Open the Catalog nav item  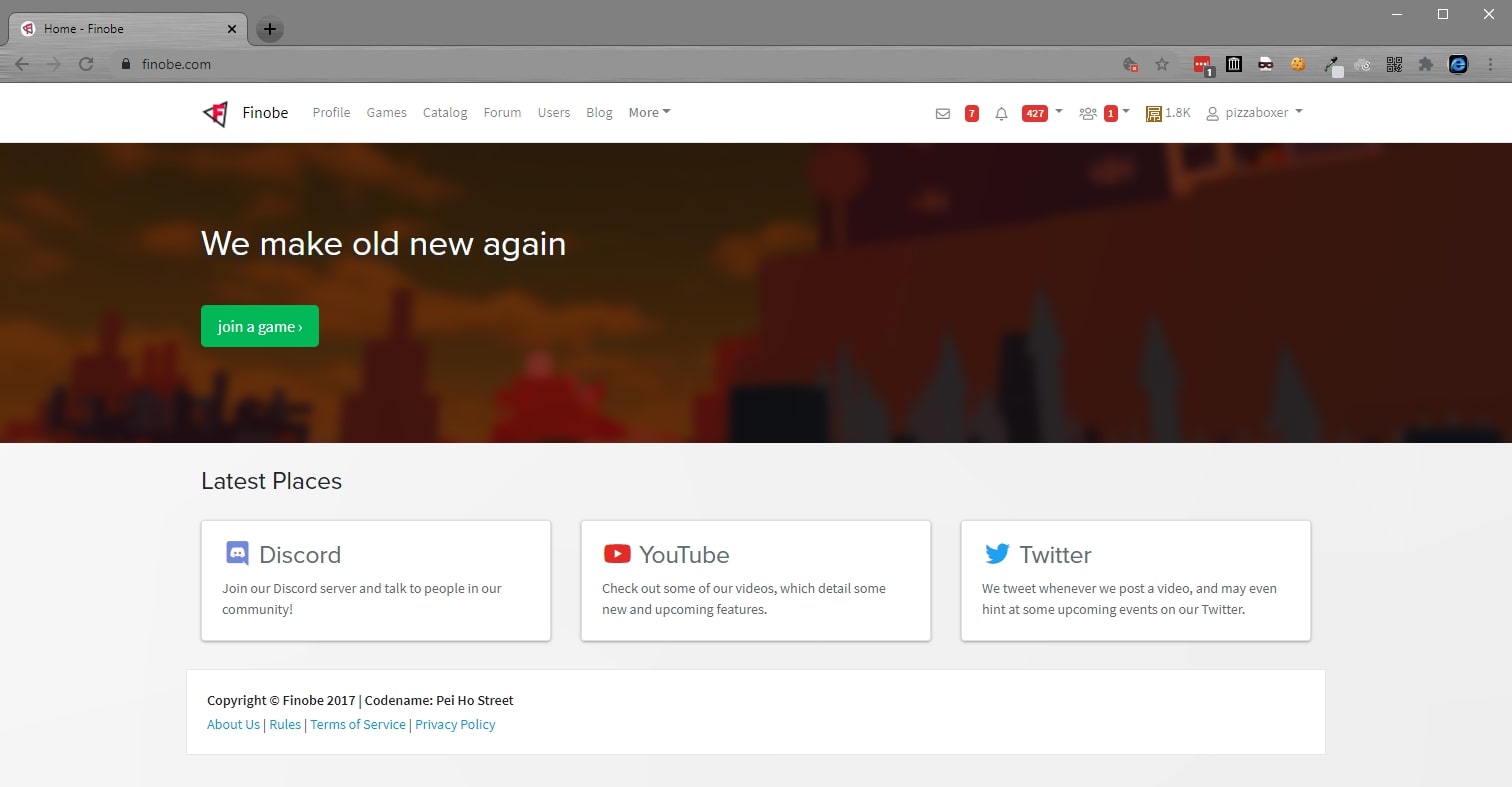click(445, 113)
